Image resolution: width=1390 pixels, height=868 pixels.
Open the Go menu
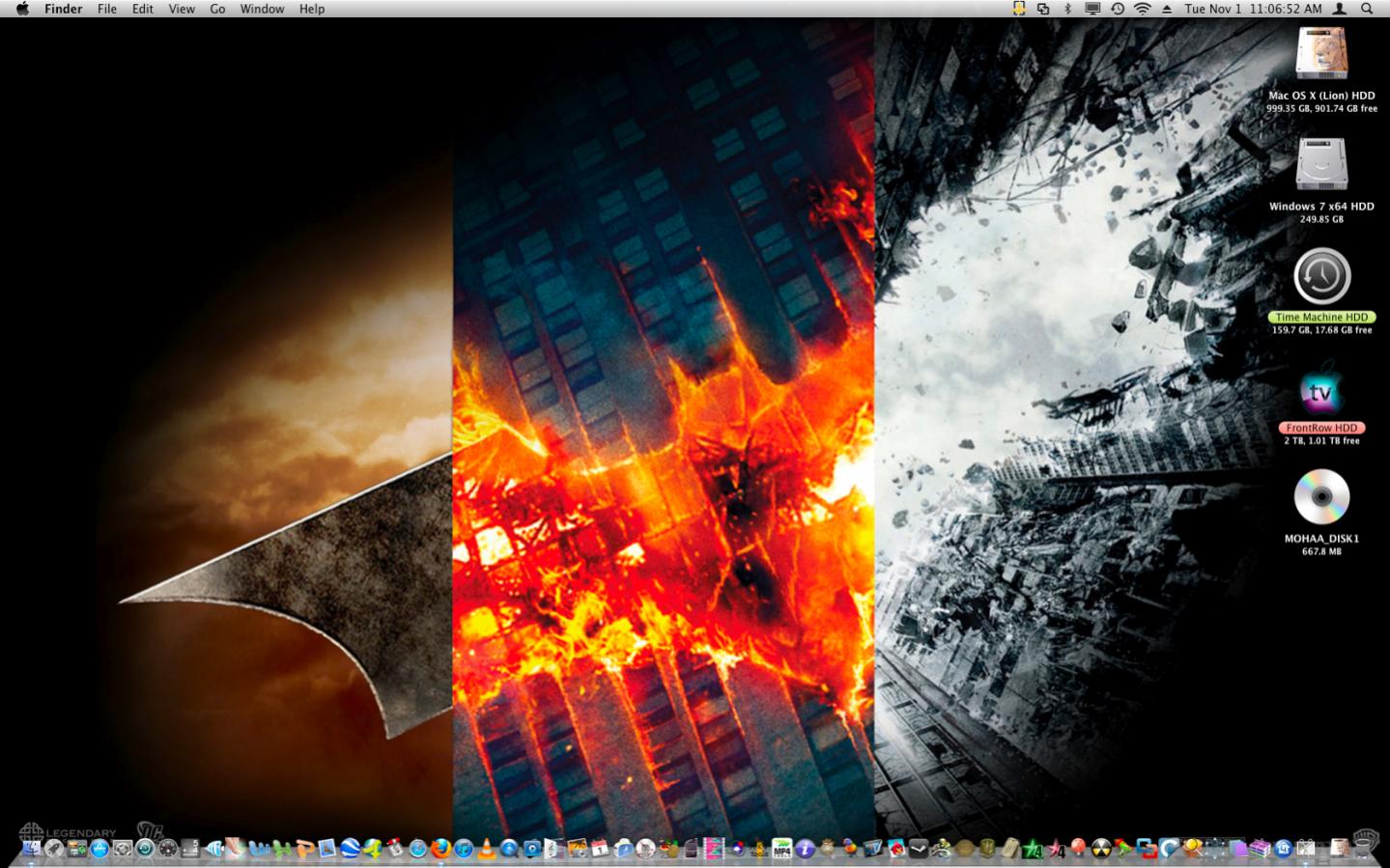[x=217, y=9]
